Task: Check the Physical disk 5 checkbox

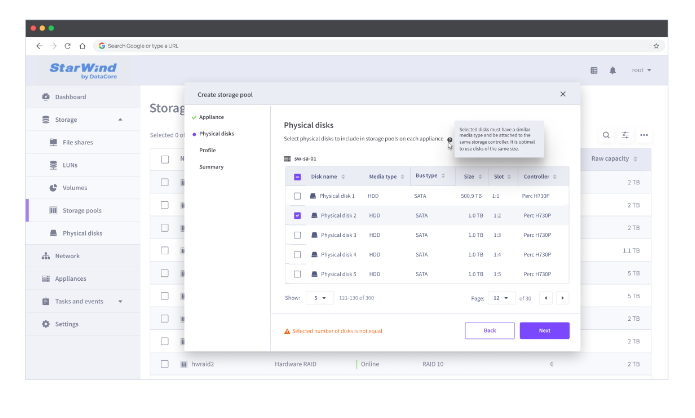Action: tap(297, 274)
